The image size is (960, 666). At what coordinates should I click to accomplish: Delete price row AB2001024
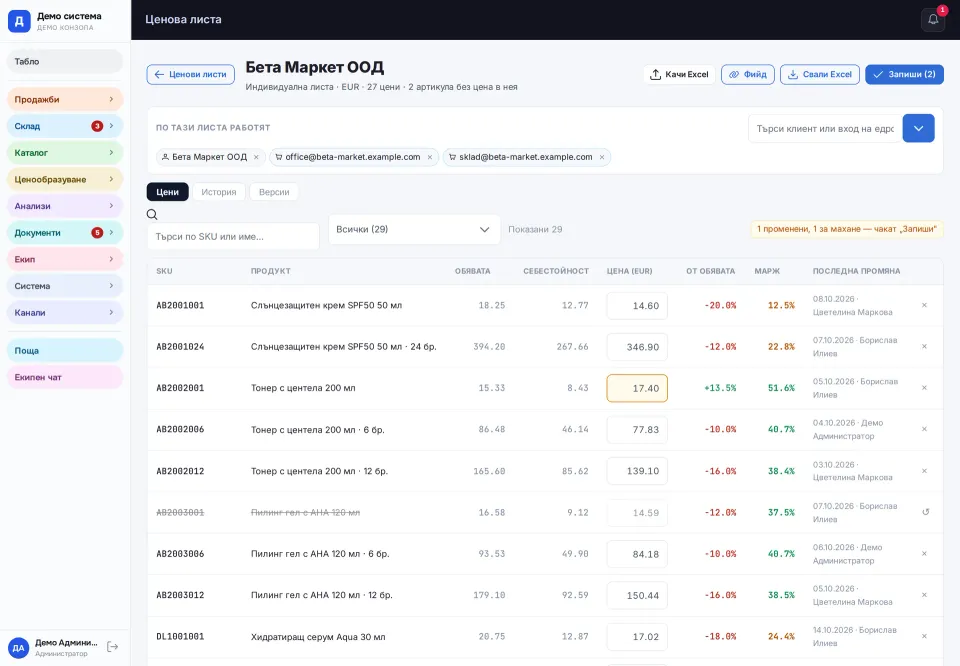click(924, 346)
